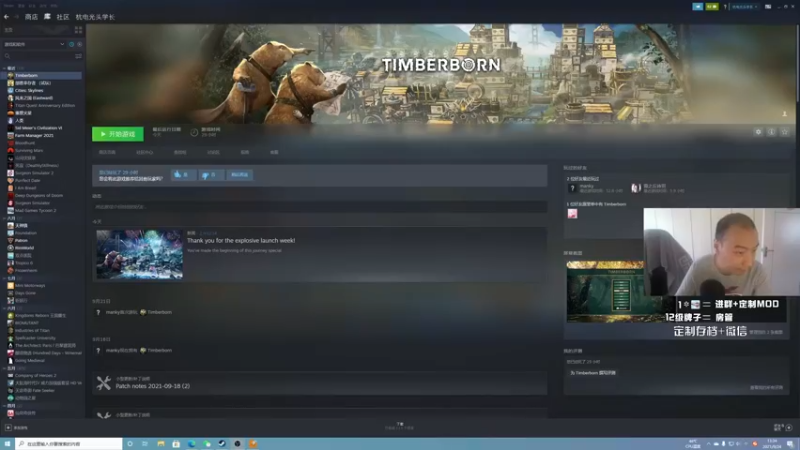Image resolution: width=800 pixels, height=450 pixels.
Task: Click the library search magnifier icon
Action: 7,56
